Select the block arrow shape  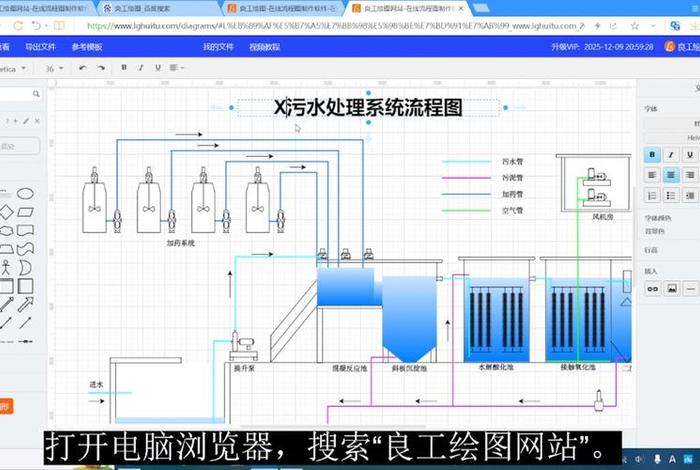point(25,304)
